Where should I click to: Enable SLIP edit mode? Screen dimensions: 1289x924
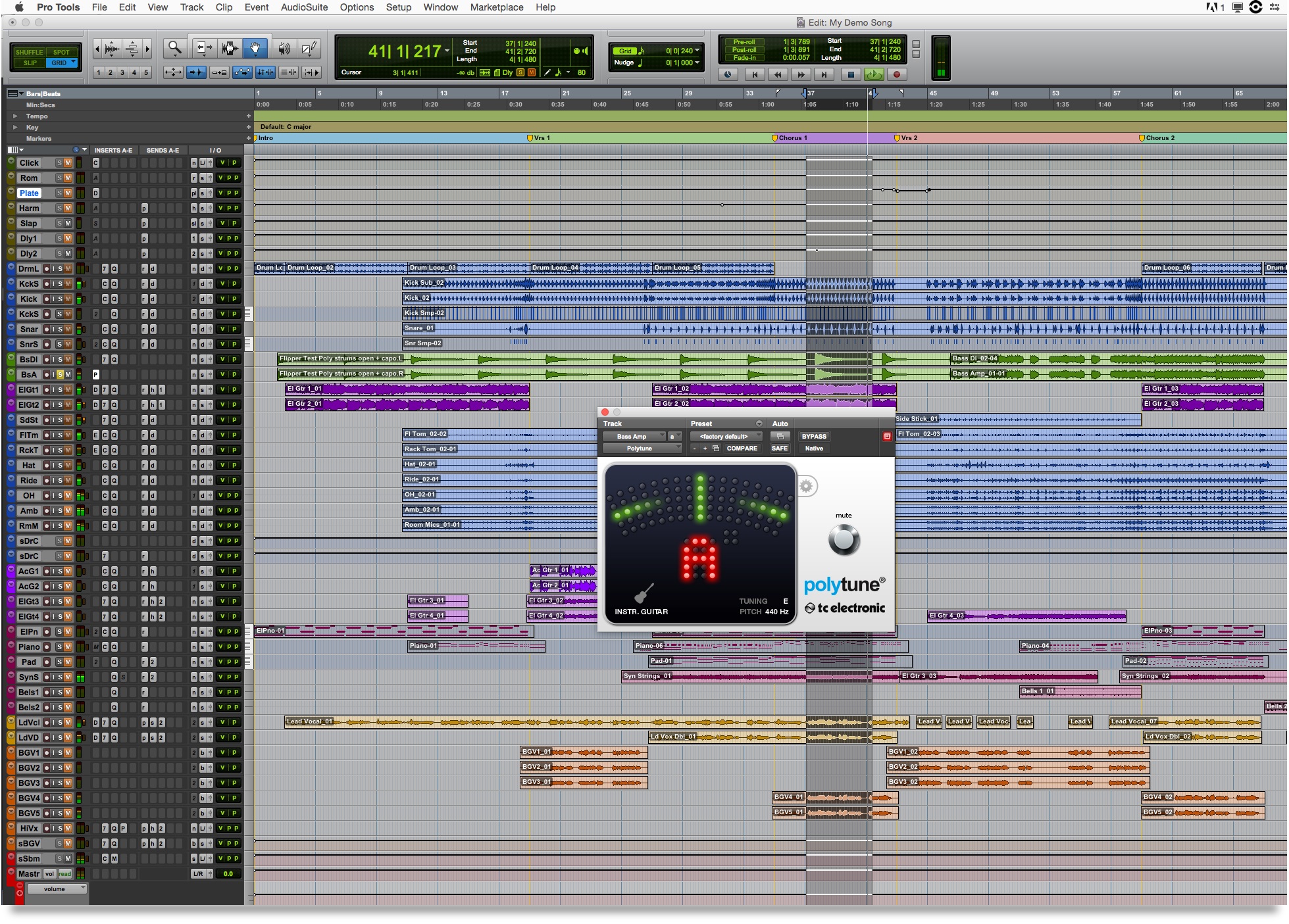pyautogui.click(x=29, y=63)
